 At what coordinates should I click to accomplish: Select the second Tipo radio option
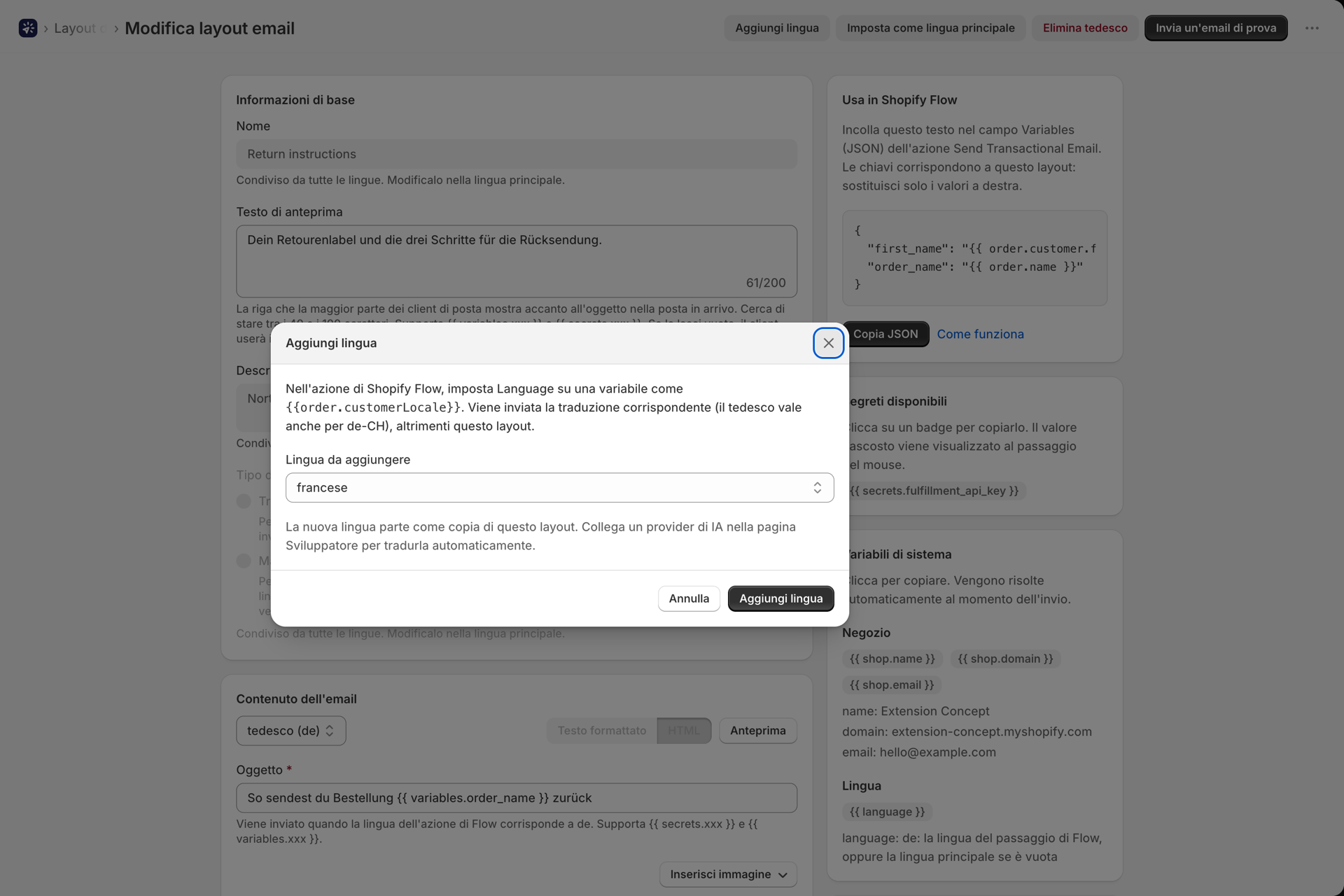point(244,561)
